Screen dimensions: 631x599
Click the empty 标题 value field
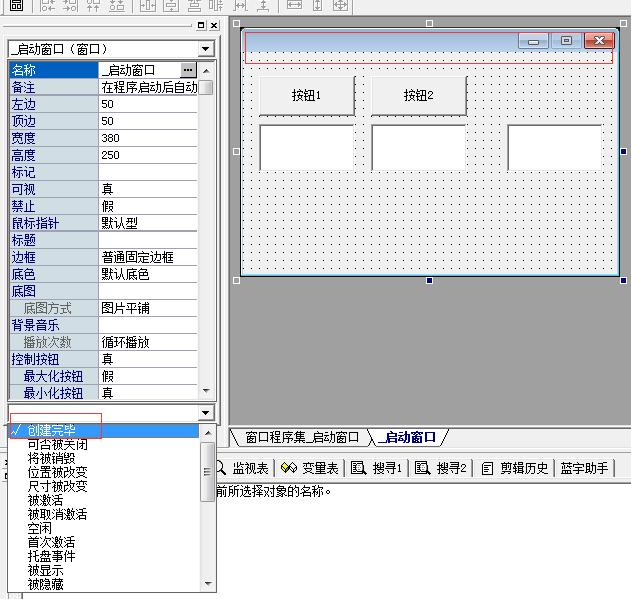pos(148,240)
